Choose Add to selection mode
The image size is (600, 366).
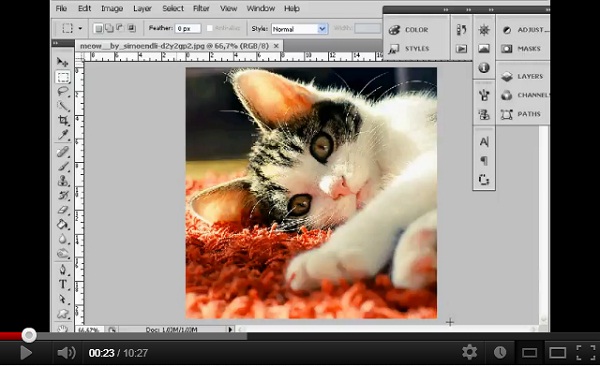pos(109,28)
